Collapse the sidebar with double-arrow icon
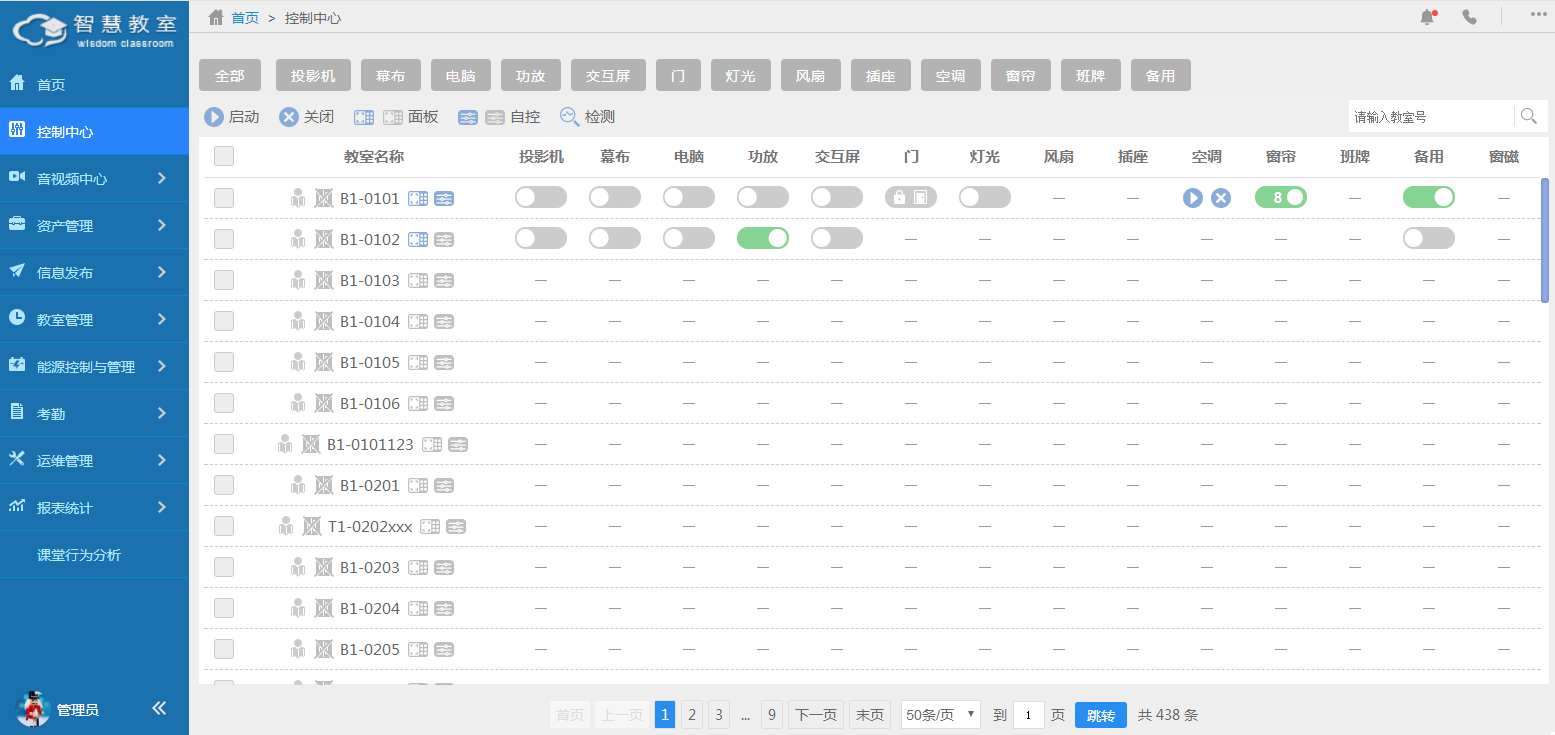1555x735 pixels. coord(159,708)
